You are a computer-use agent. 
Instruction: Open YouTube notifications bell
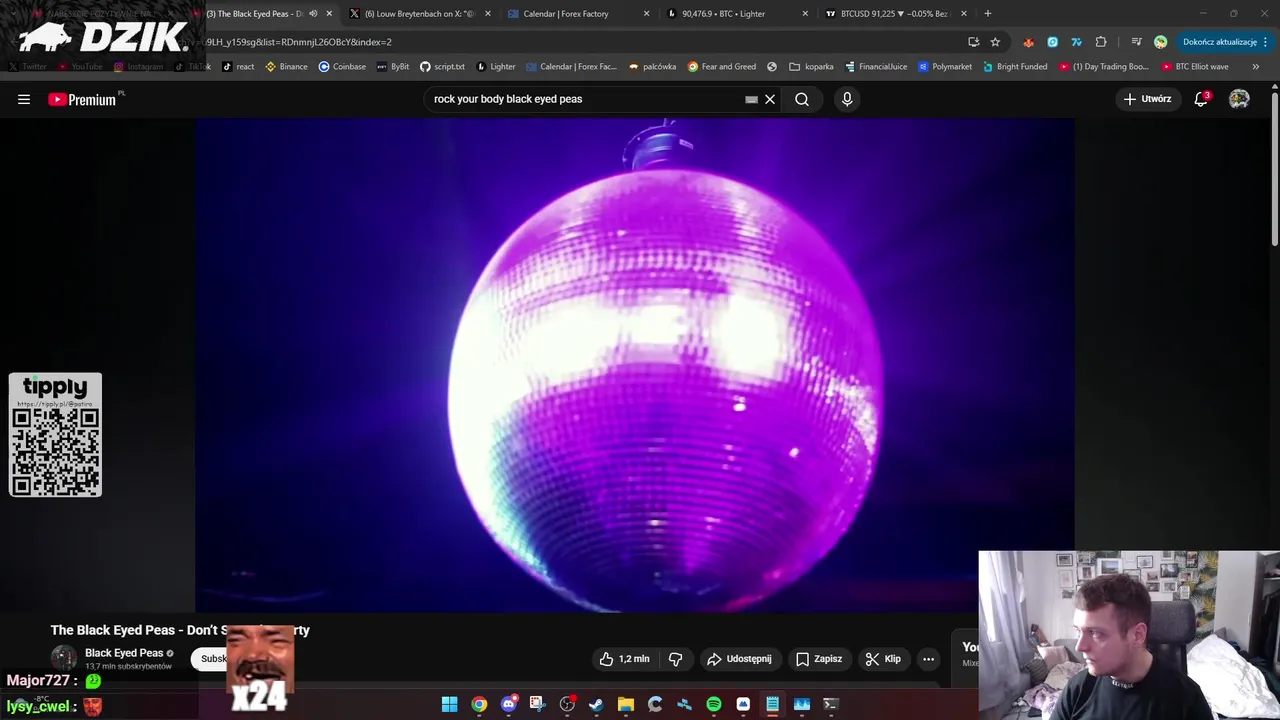coord(1201,99)
